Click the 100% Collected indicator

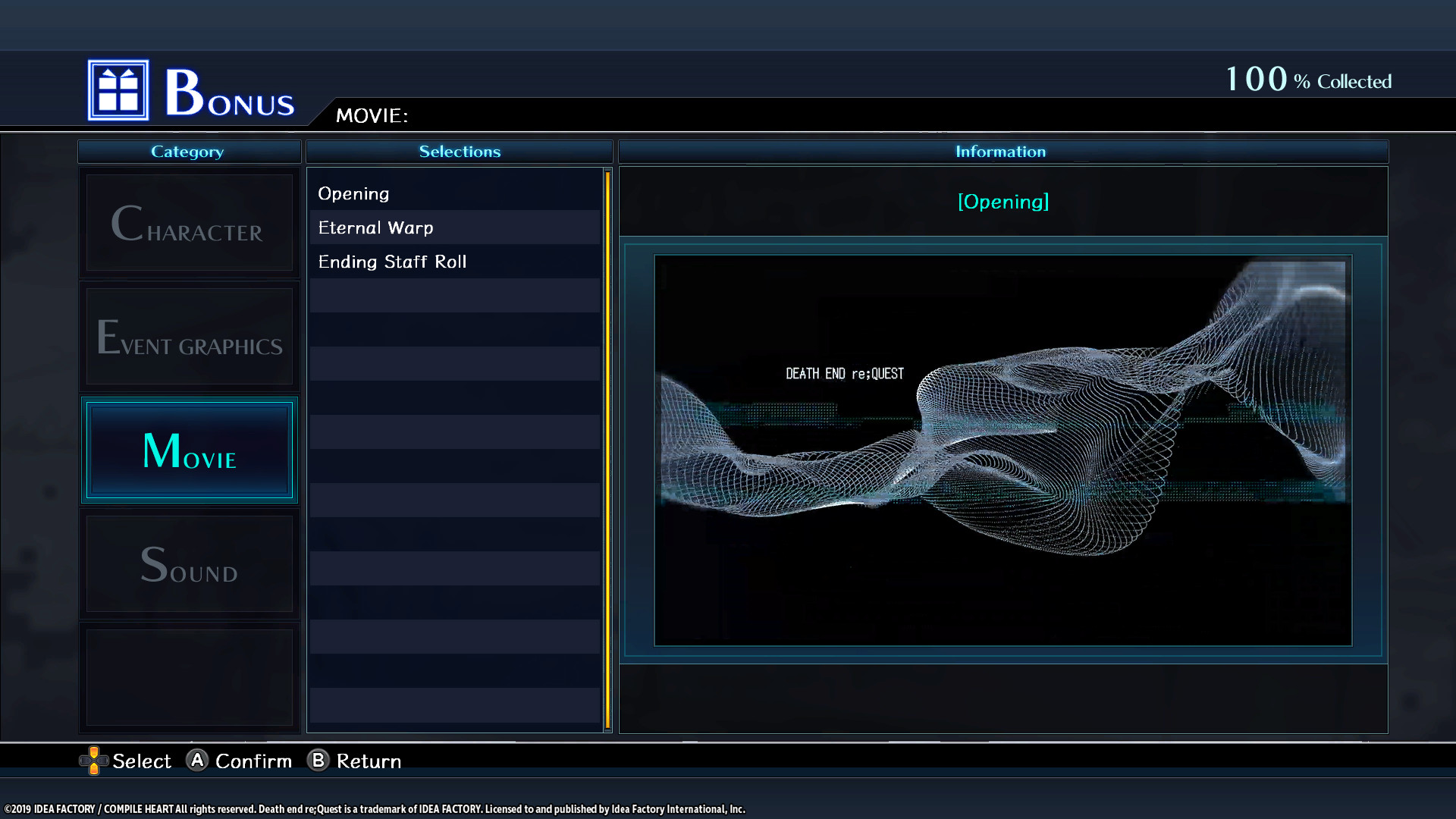[x=1308, y=78]
